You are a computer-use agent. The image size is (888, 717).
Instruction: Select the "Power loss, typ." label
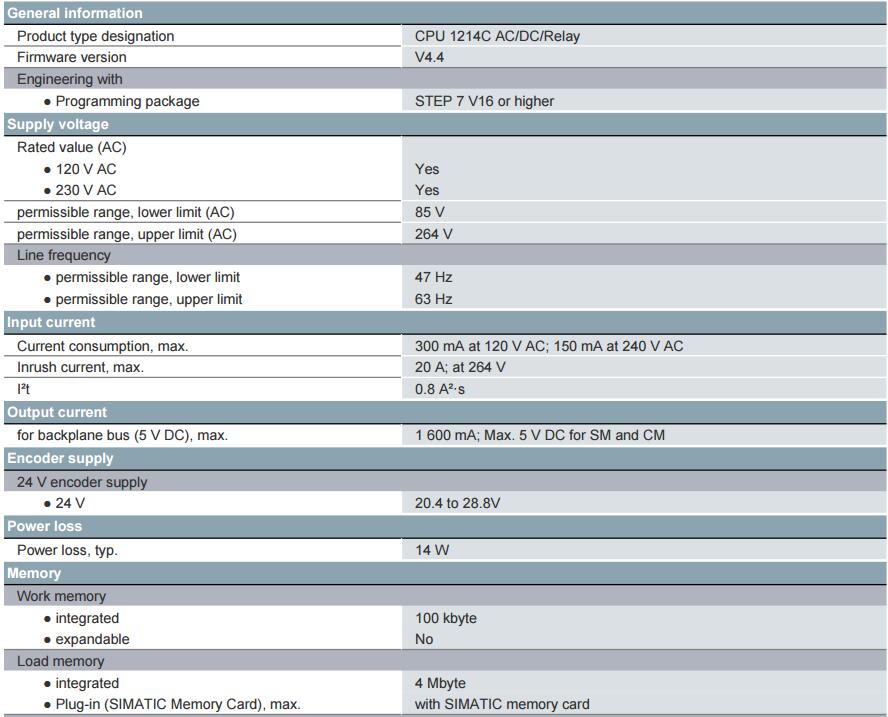[x=67, y=550]
